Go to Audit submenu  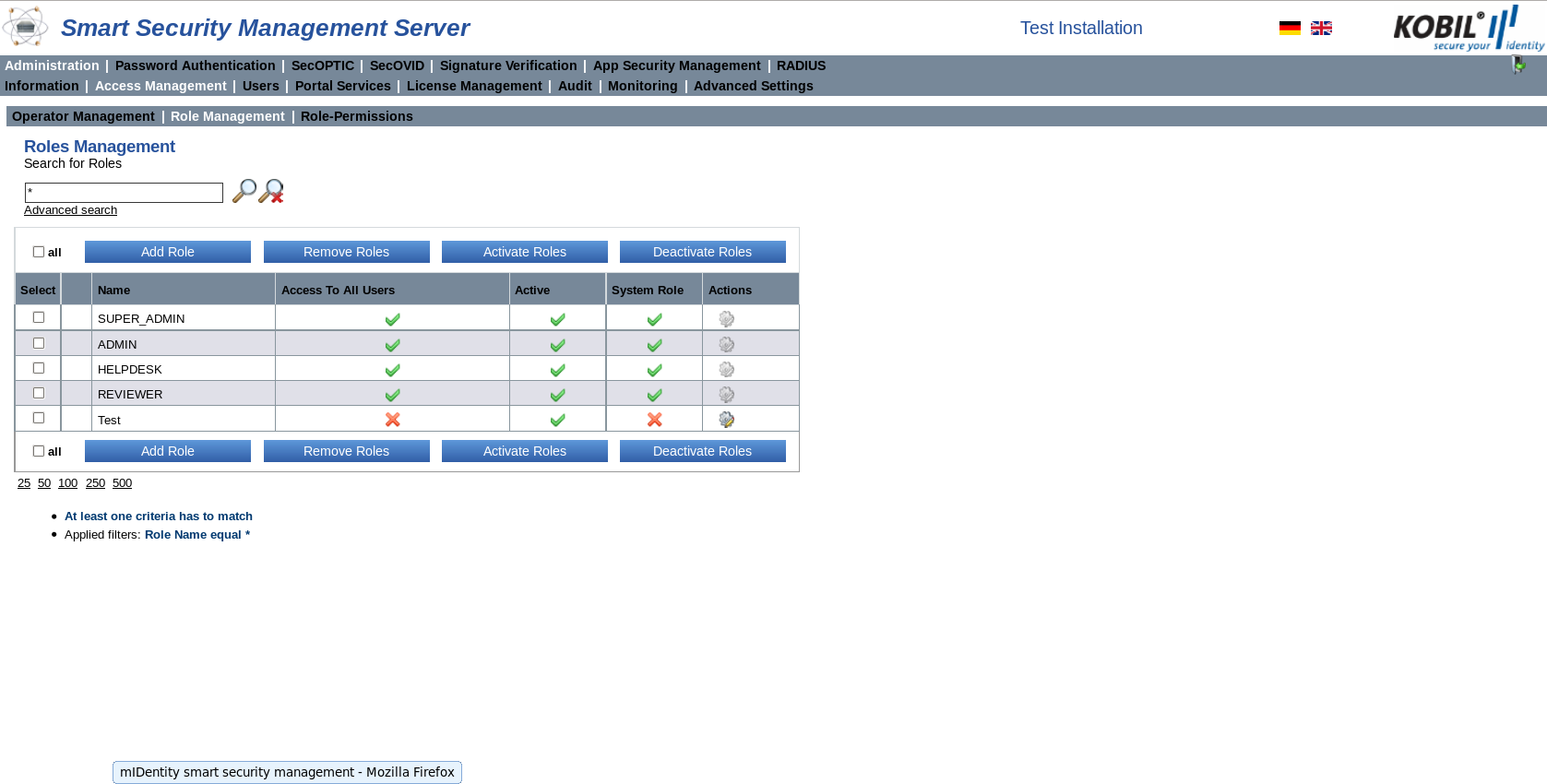(575, 86)
